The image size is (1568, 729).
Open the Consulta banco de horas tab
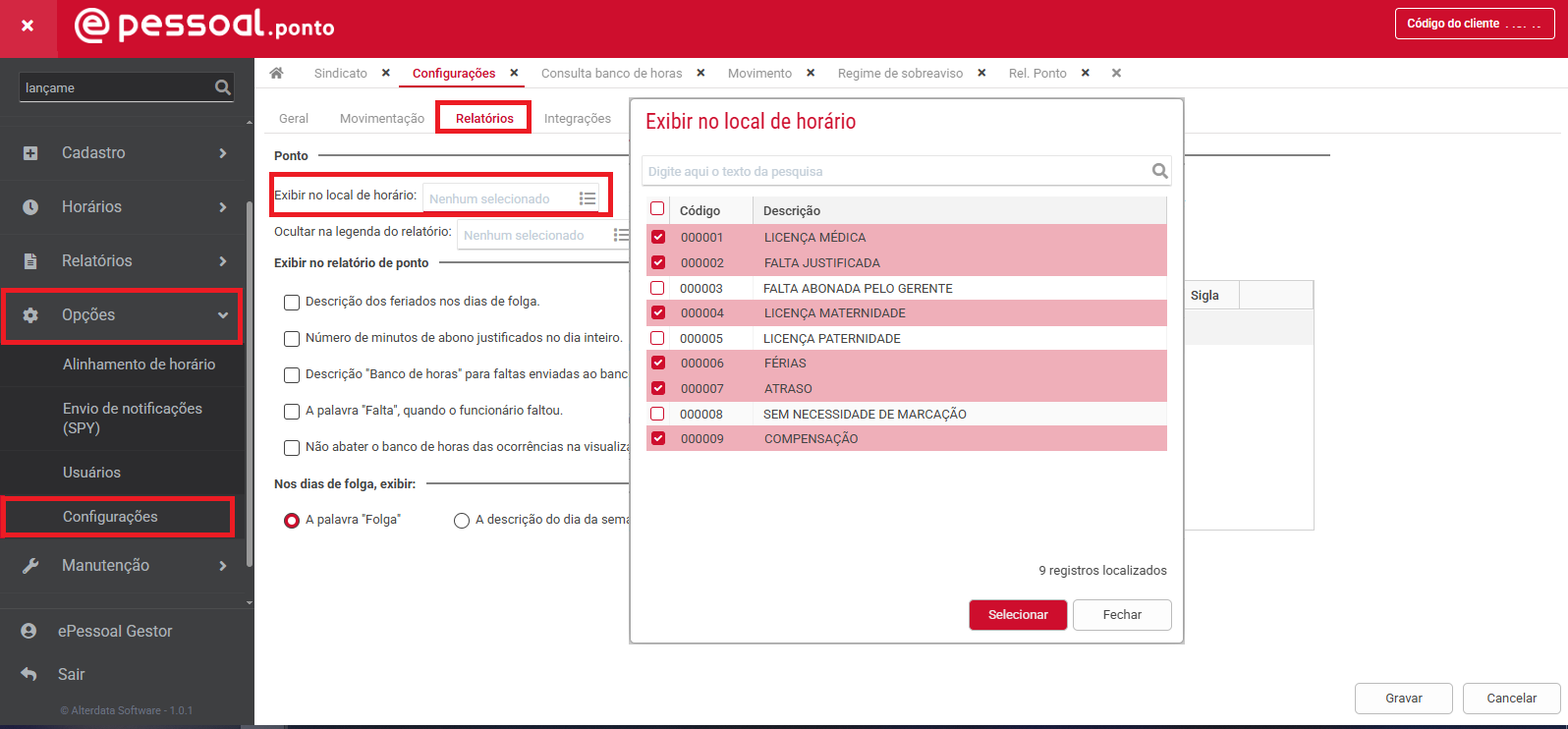pyautogui.click(x=611, y=73)
